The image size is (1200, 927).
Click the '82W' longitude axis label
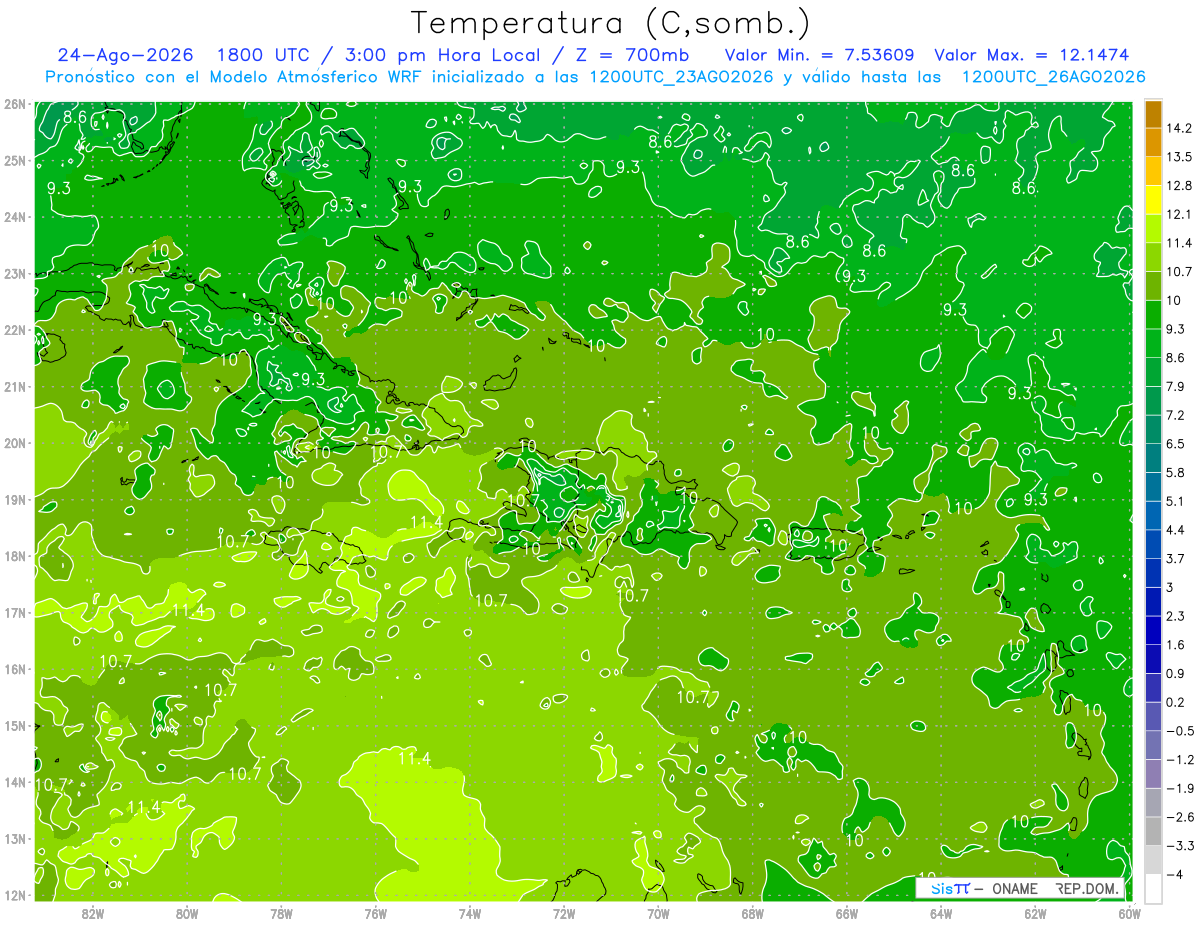92,913
